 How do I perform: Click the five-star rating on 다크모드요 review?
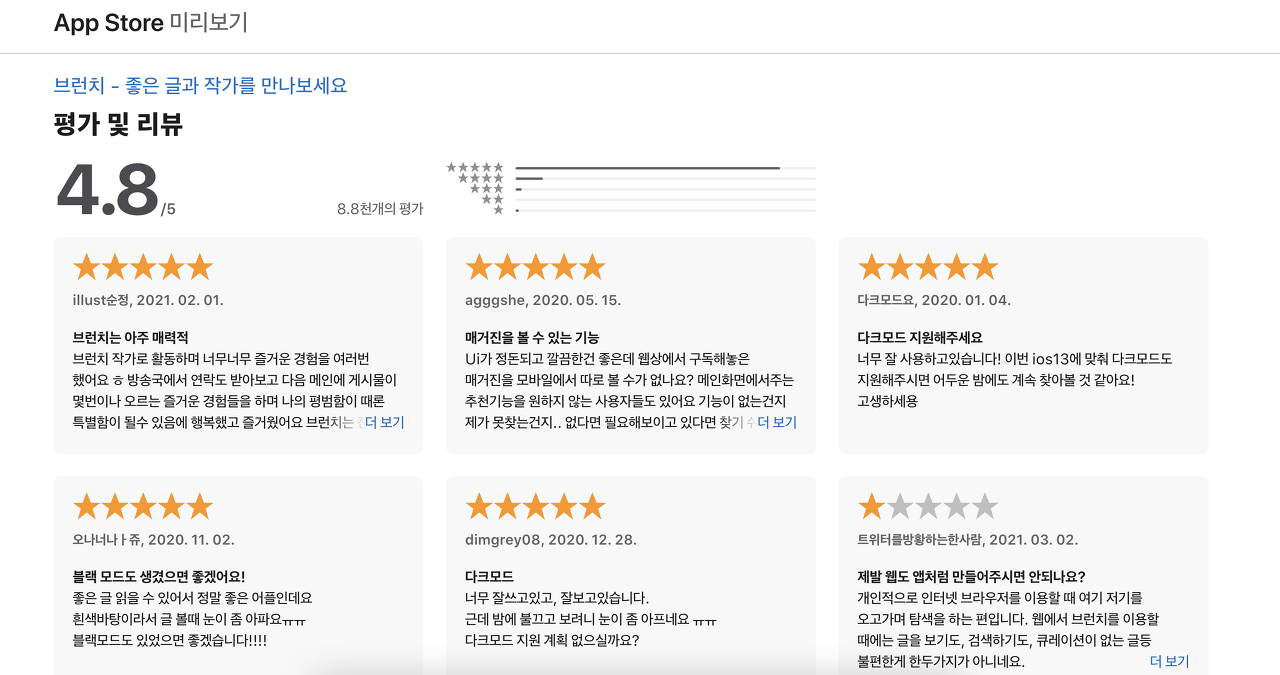[928, 267]
